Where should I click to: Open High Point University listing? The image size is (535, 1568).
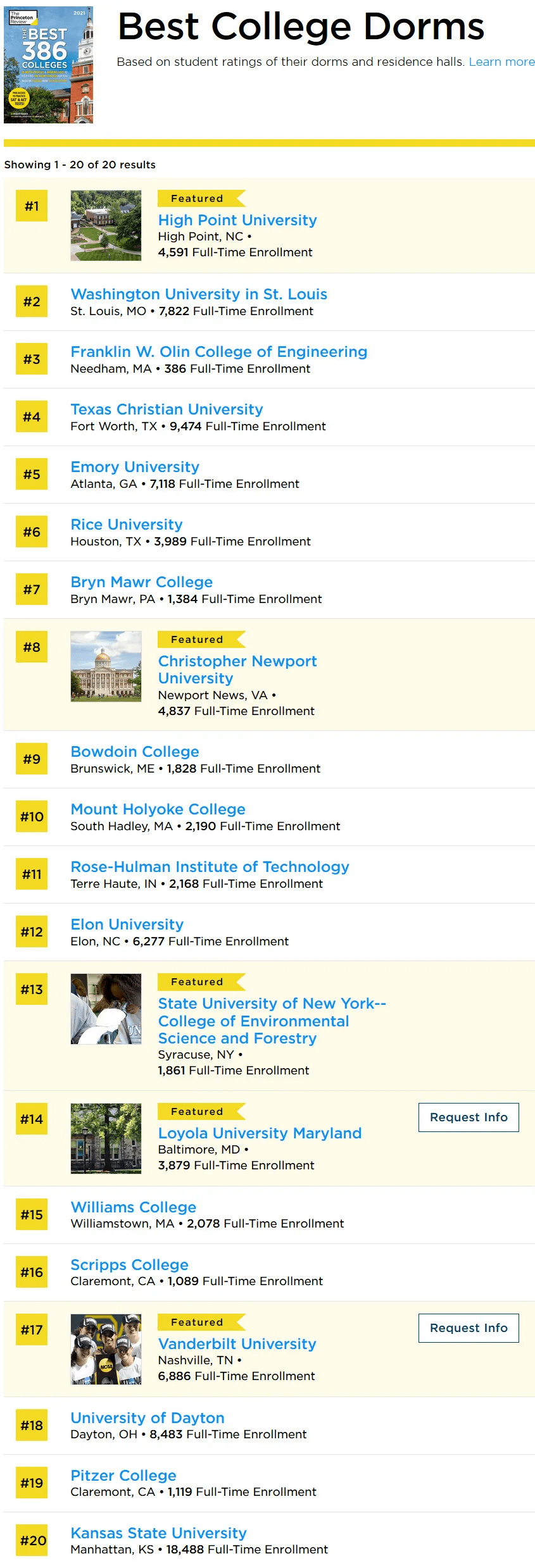[x=237, y=220]
